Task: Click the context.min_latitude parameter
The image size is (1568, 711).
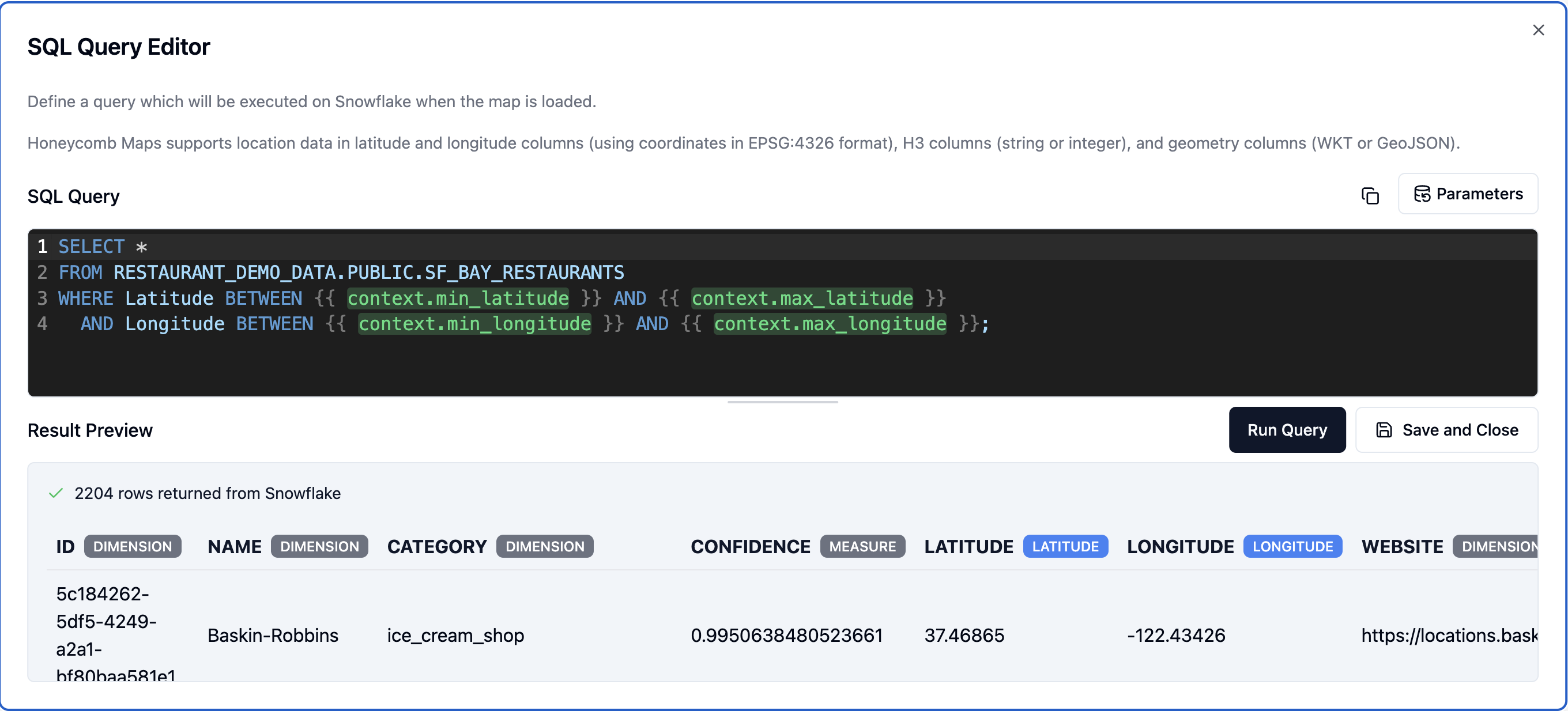Action: point(458,298)
